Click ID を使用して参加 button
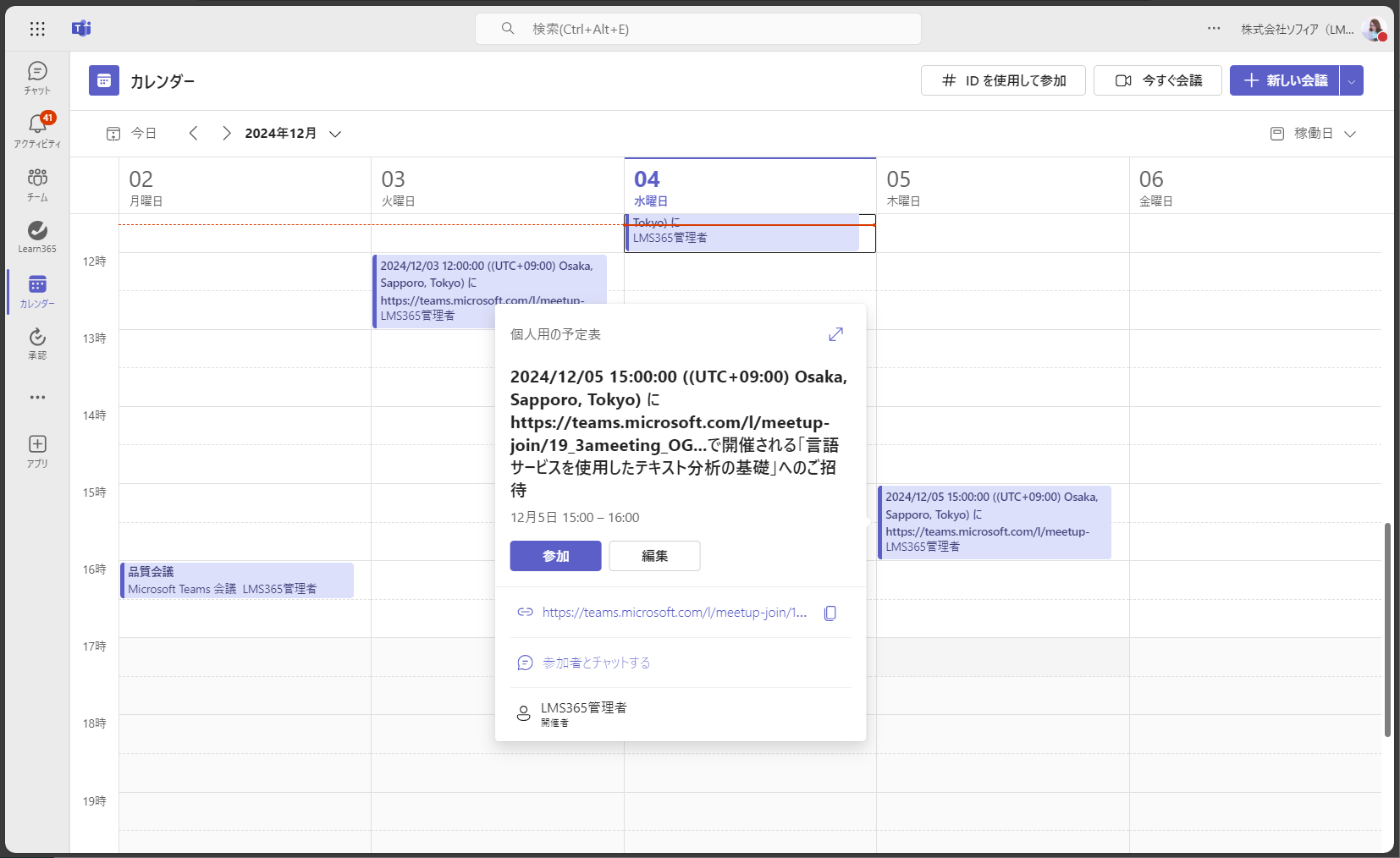Image resolution: width=1400 pixels, height=858 pixels. tap(1003, 80)
